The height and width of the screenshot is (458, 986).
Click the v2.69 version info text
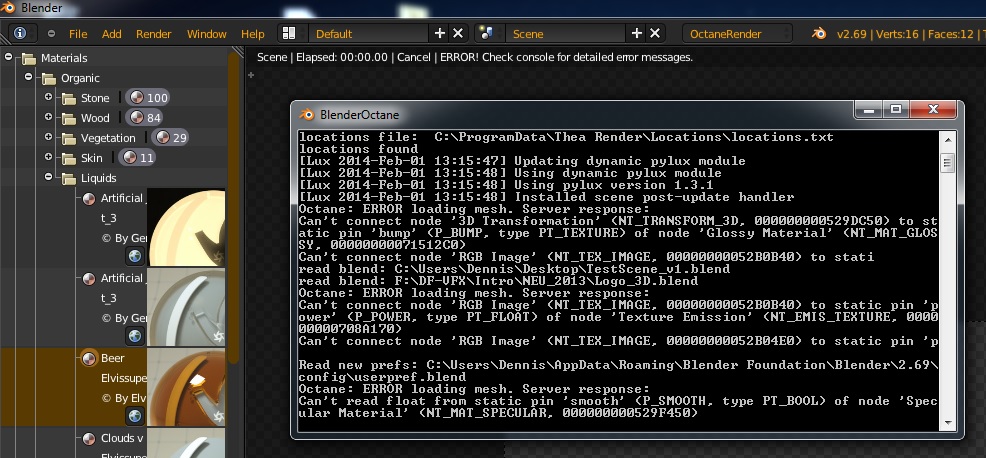tap(852, 34)
